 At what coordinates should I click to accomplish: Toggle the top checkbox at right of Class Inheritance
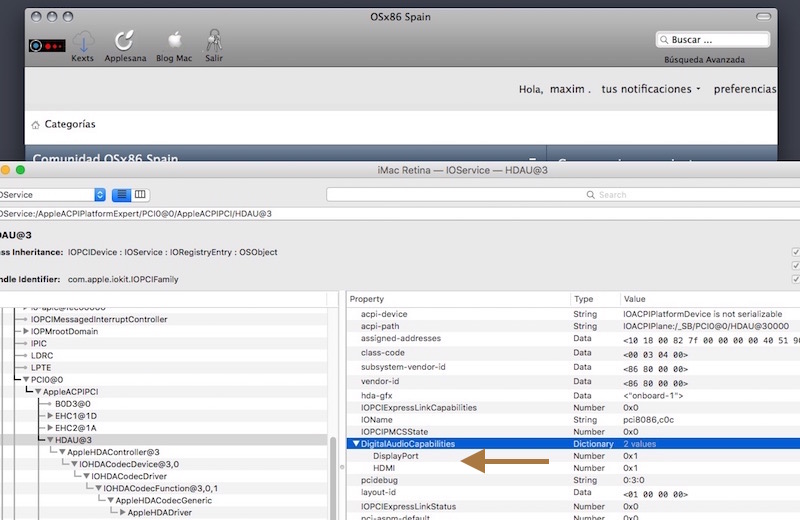tap(795, 252)
